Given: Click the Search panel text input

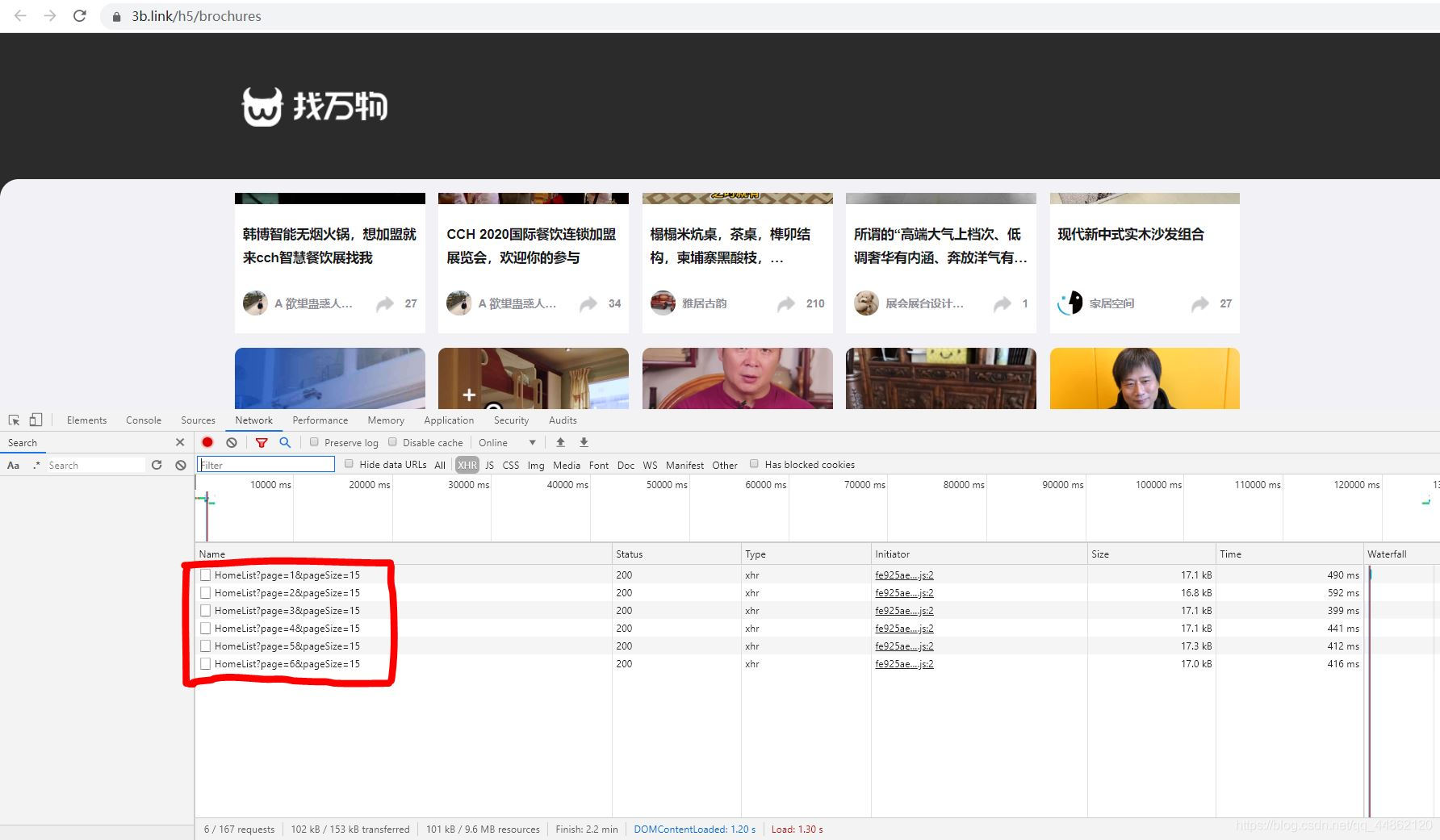Looking at the screenshot, I should click(x=95, y=466).
